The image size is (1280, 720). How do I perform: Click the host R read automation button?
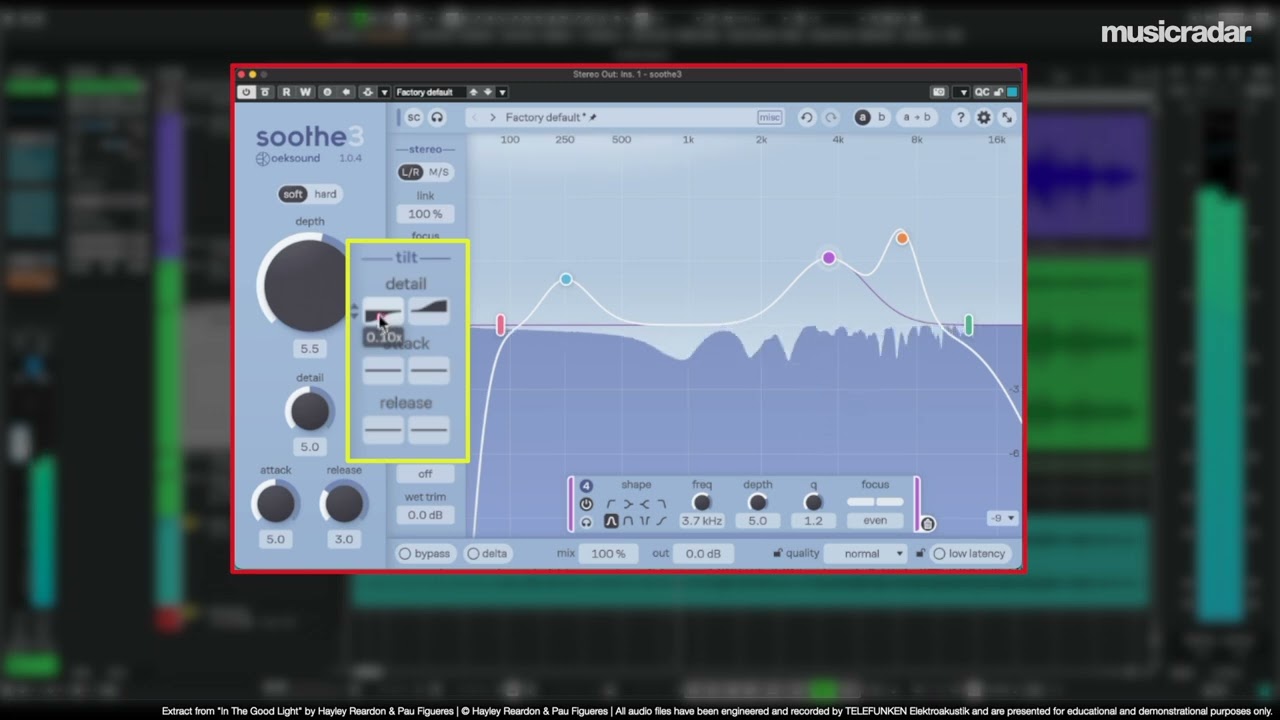tap(286, 92)
